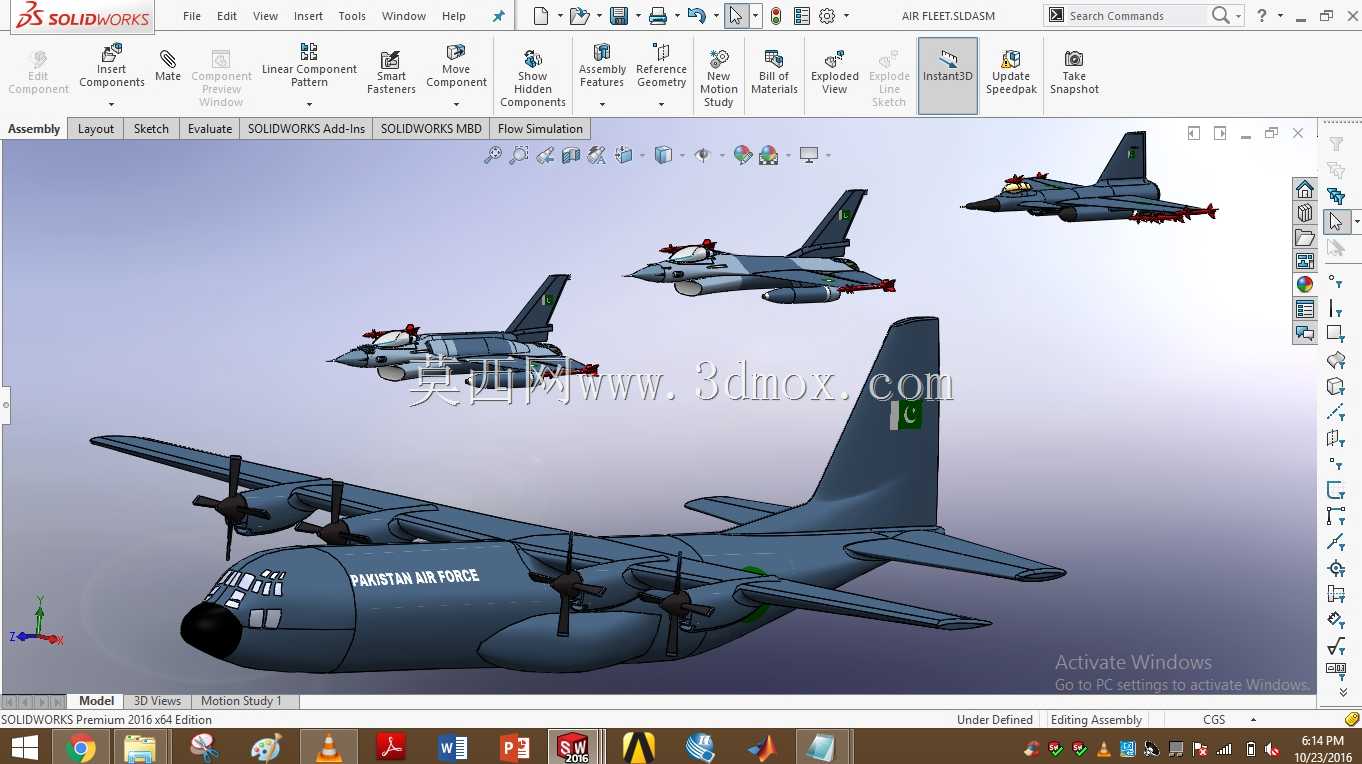Open VLC media player from the taskbar

coord(328,747)
